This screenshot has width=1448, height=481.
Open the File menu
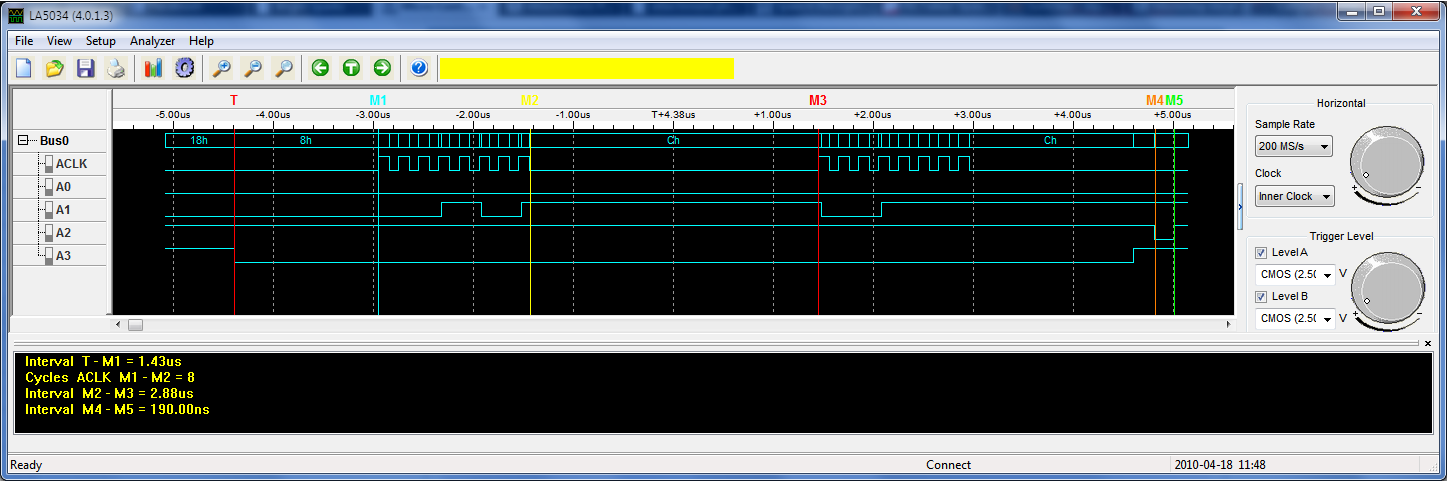click(x=24, y=41)
